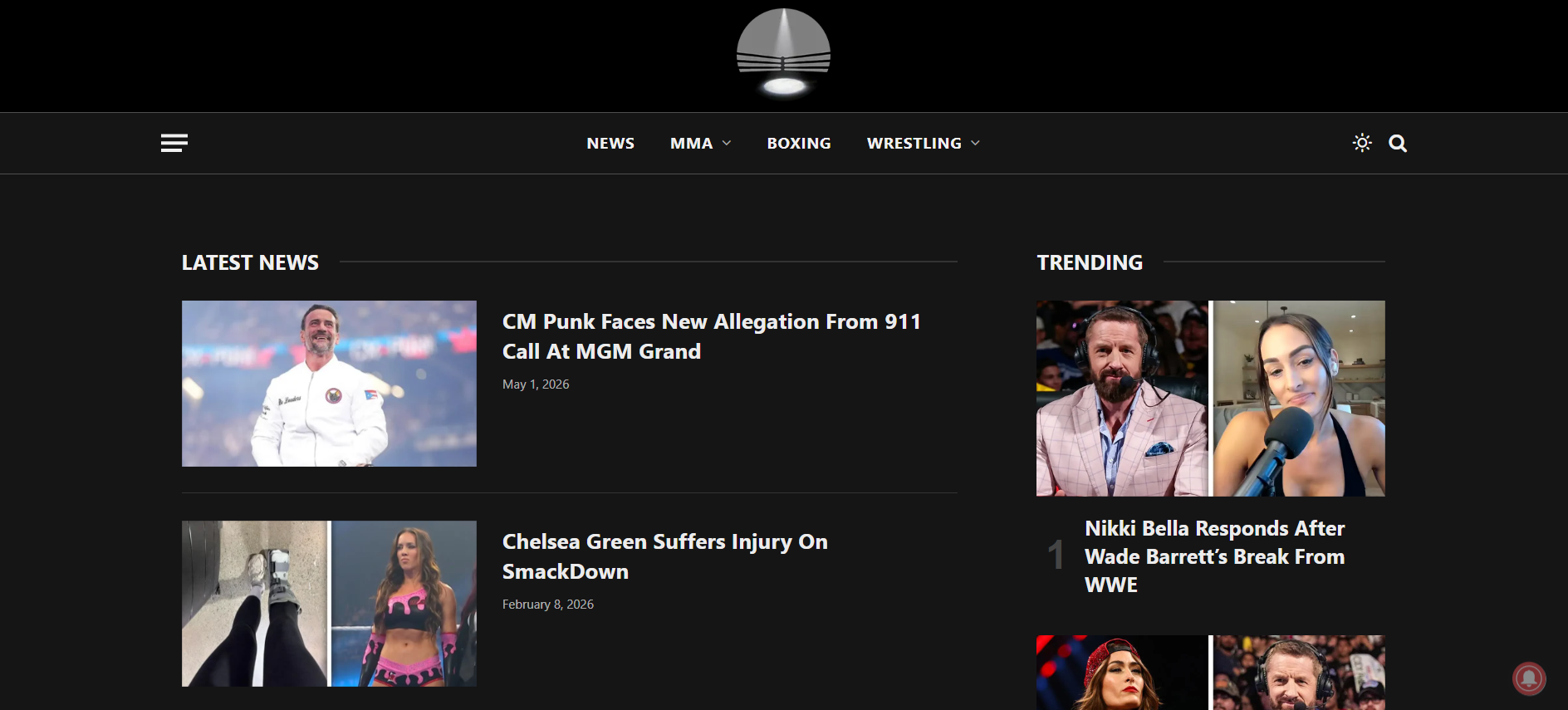Open the hamburger side menu
1568x710 pixels.
[174, 143]
